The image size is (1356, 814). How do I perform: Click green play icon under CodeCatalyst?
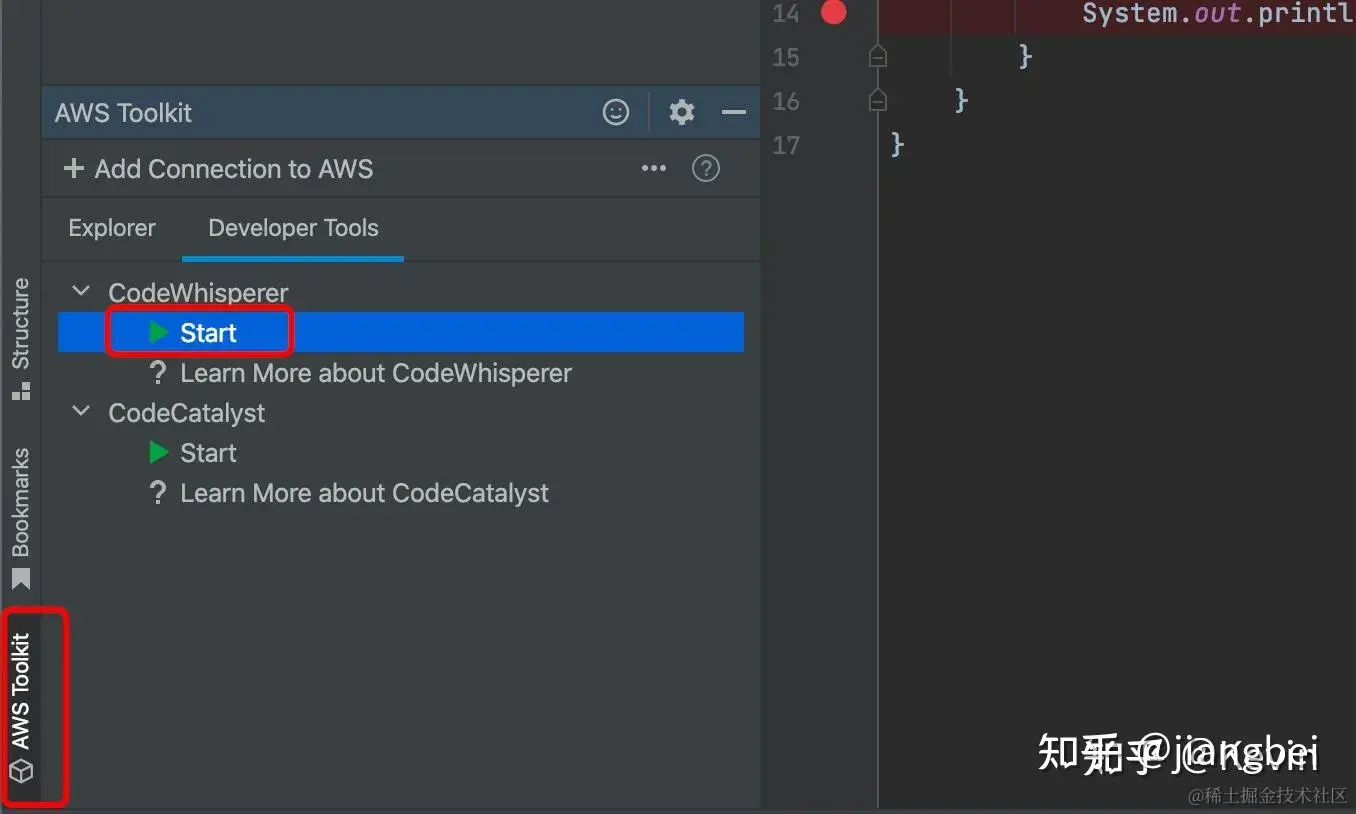[x=158, y=452]
